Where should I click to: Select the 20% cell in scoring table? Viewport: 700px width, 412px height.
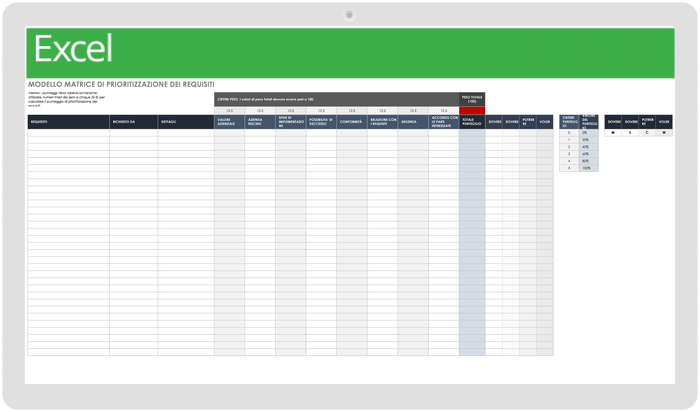pos(589,140)
